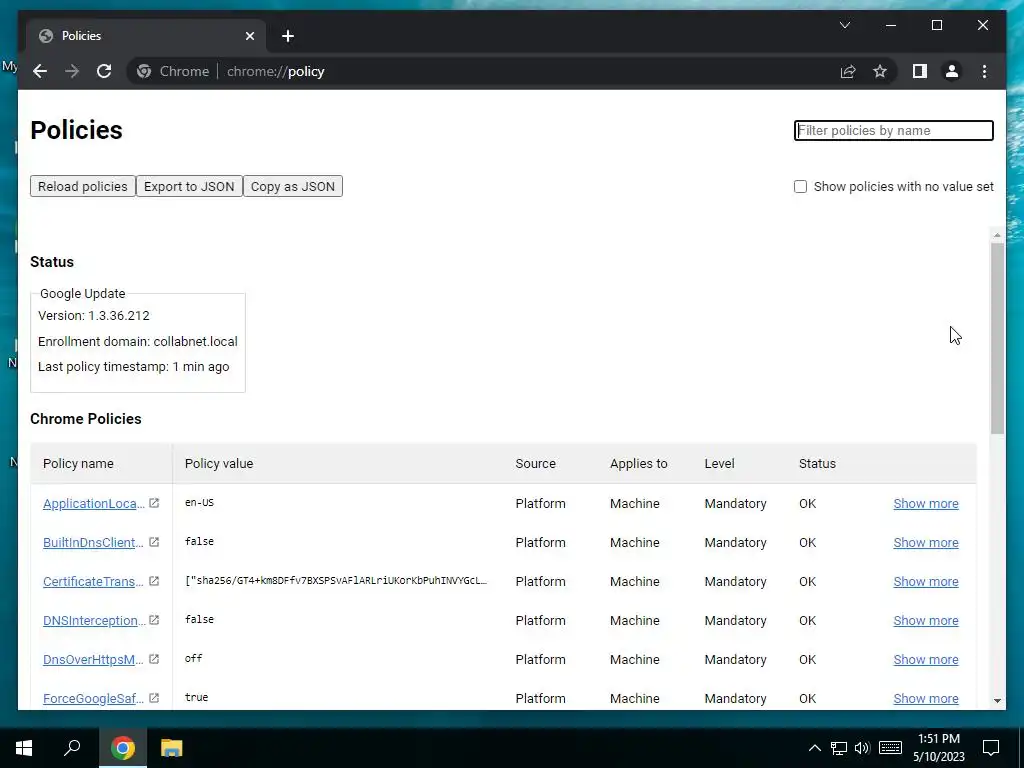Click the volume speaker tray icon
This screenshot has height=768, width=1024.
(x=862, y=748)
